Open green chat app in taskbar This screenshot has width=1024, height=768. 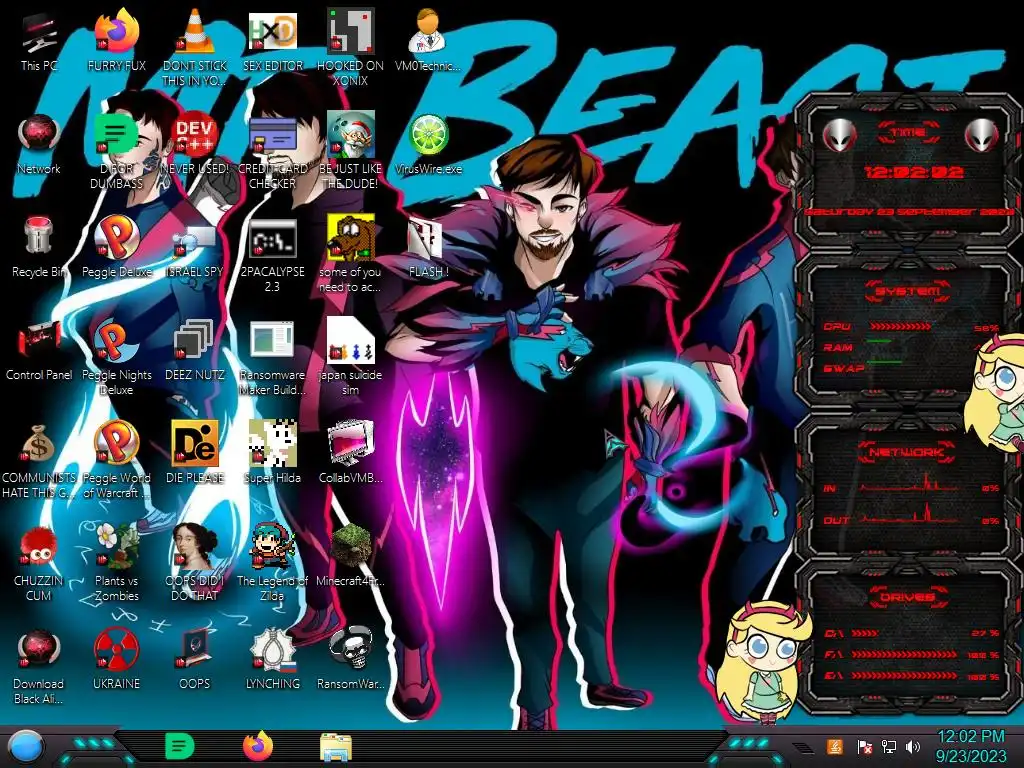pyautogui.click(x=180, y=747)
